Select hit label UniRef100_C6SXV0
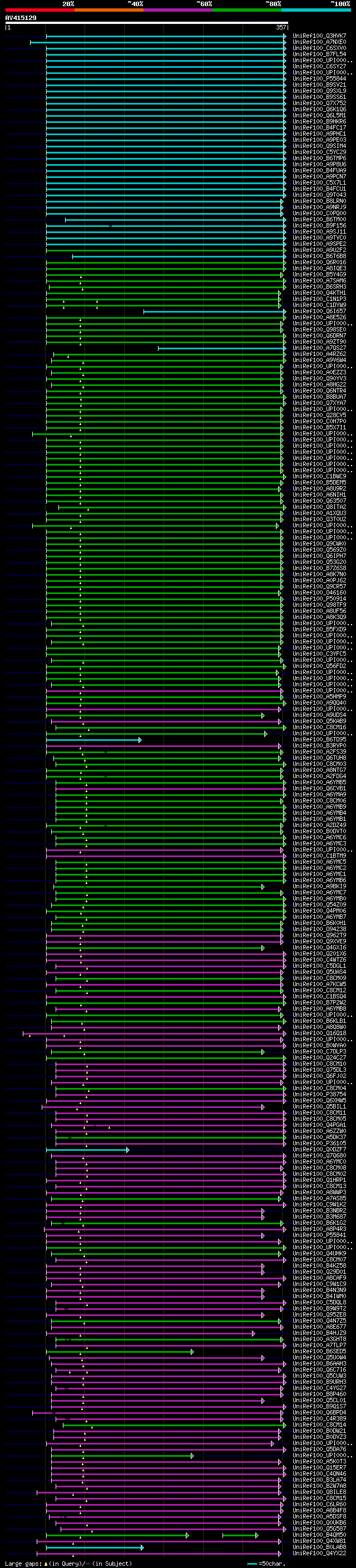This screenshot has width=356, height=1568. [319, 48]
